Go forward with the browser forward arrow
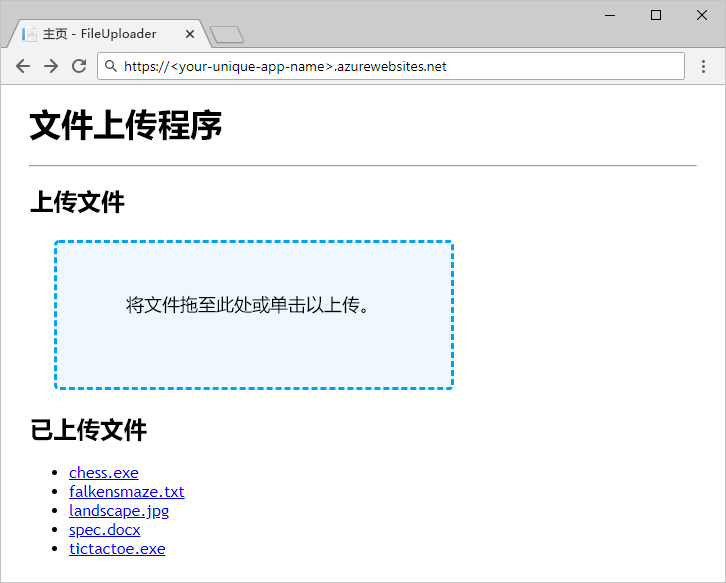The height and width of the screenshot is (583, 726). click(x=51, y=66)
